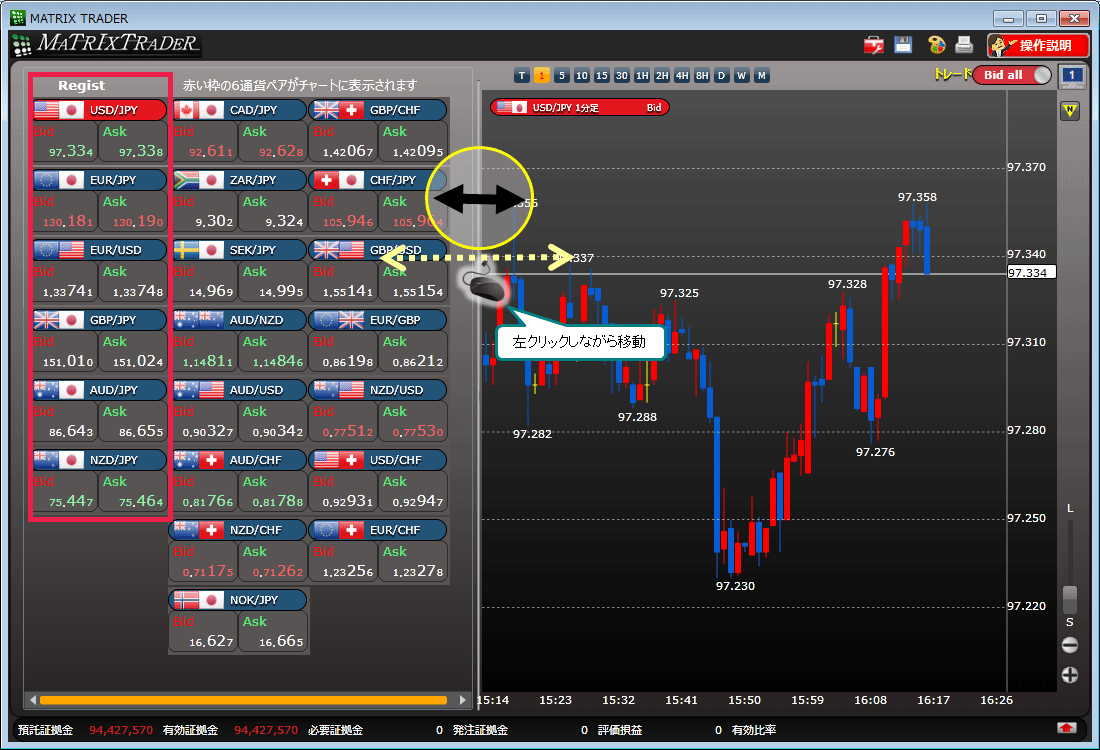This screenshot has height=750, width=1100.
Task: Select the AUD/JPY currency pair
Action: click(100, 390)
